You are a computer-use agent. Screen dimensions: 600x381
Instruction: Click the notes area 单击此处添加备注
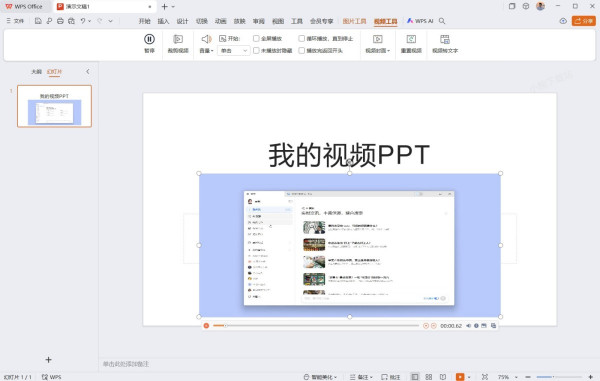coord(126,364)
